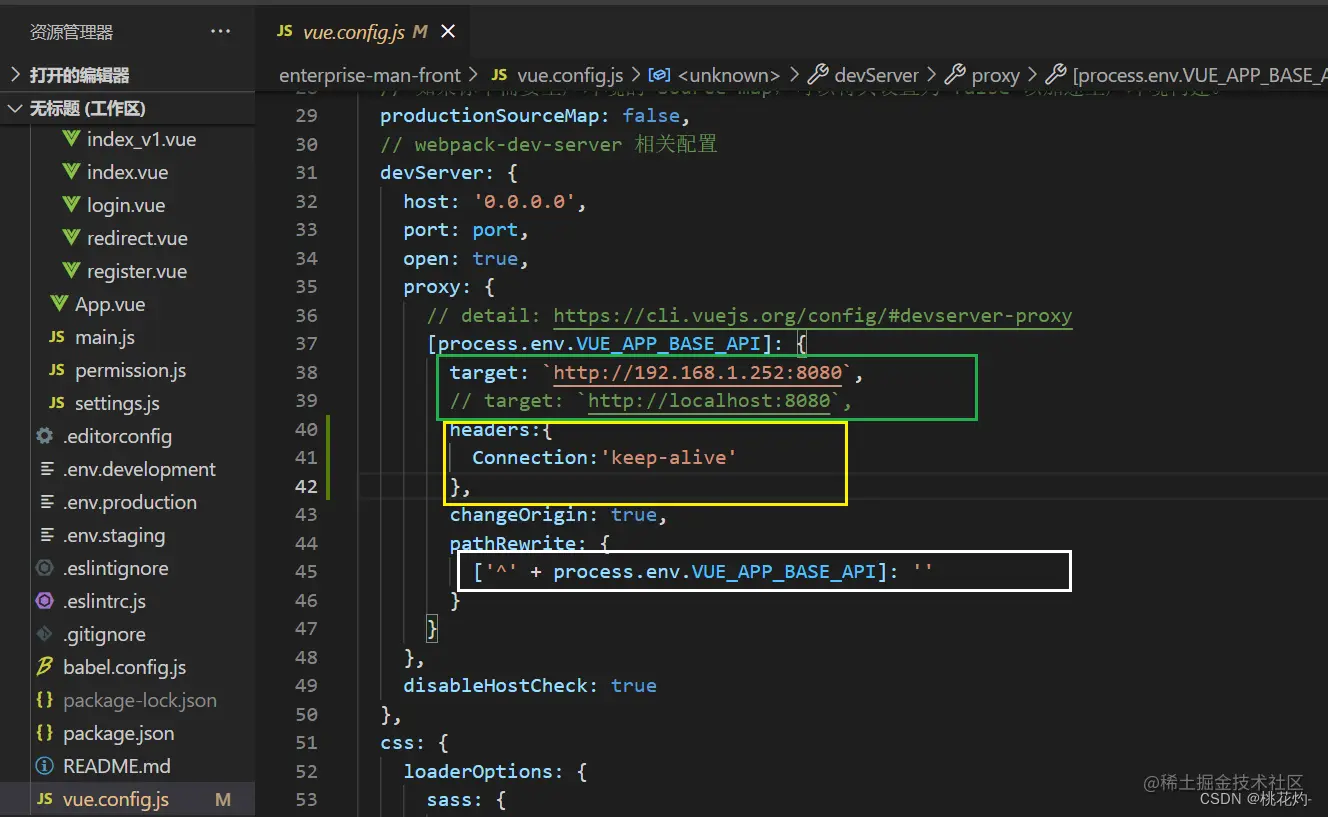Close the vue.config.js editor tab
Viewport: 1328px width, 817px height.
pyautogui.click(x=448, y=32)
